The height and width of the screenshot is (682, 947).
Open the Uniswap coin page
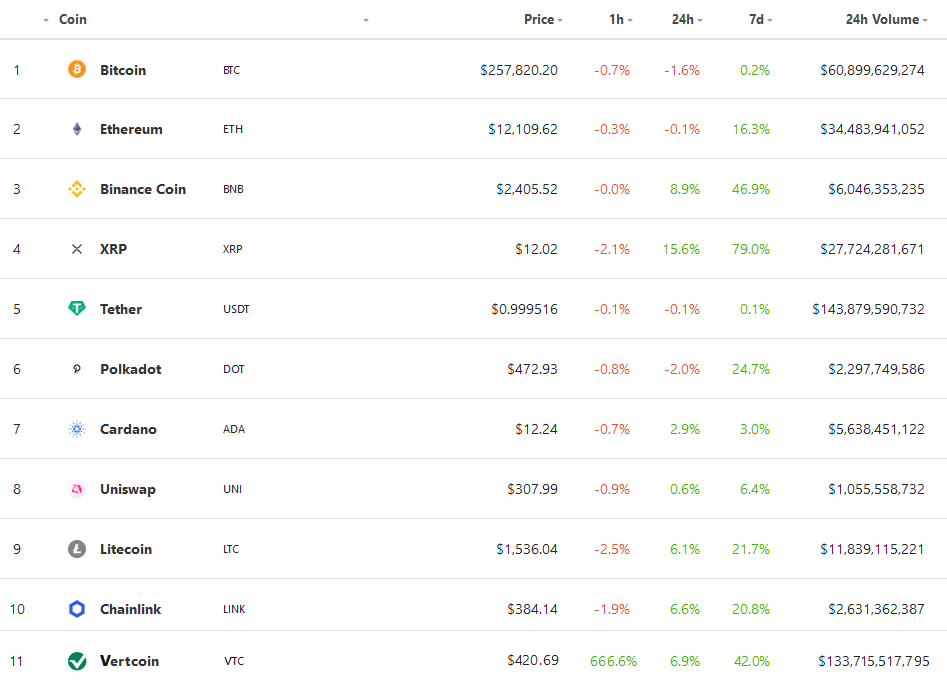click(x=127, y=489)
